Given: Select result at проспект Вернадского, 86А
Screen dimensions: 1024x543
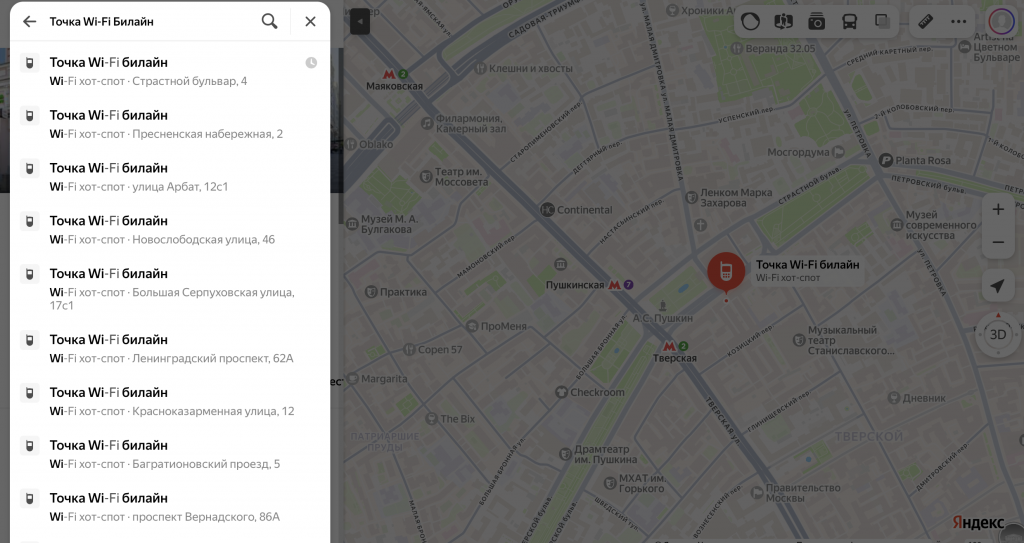Looking at the screenshot, I should (x=170, y=508).
